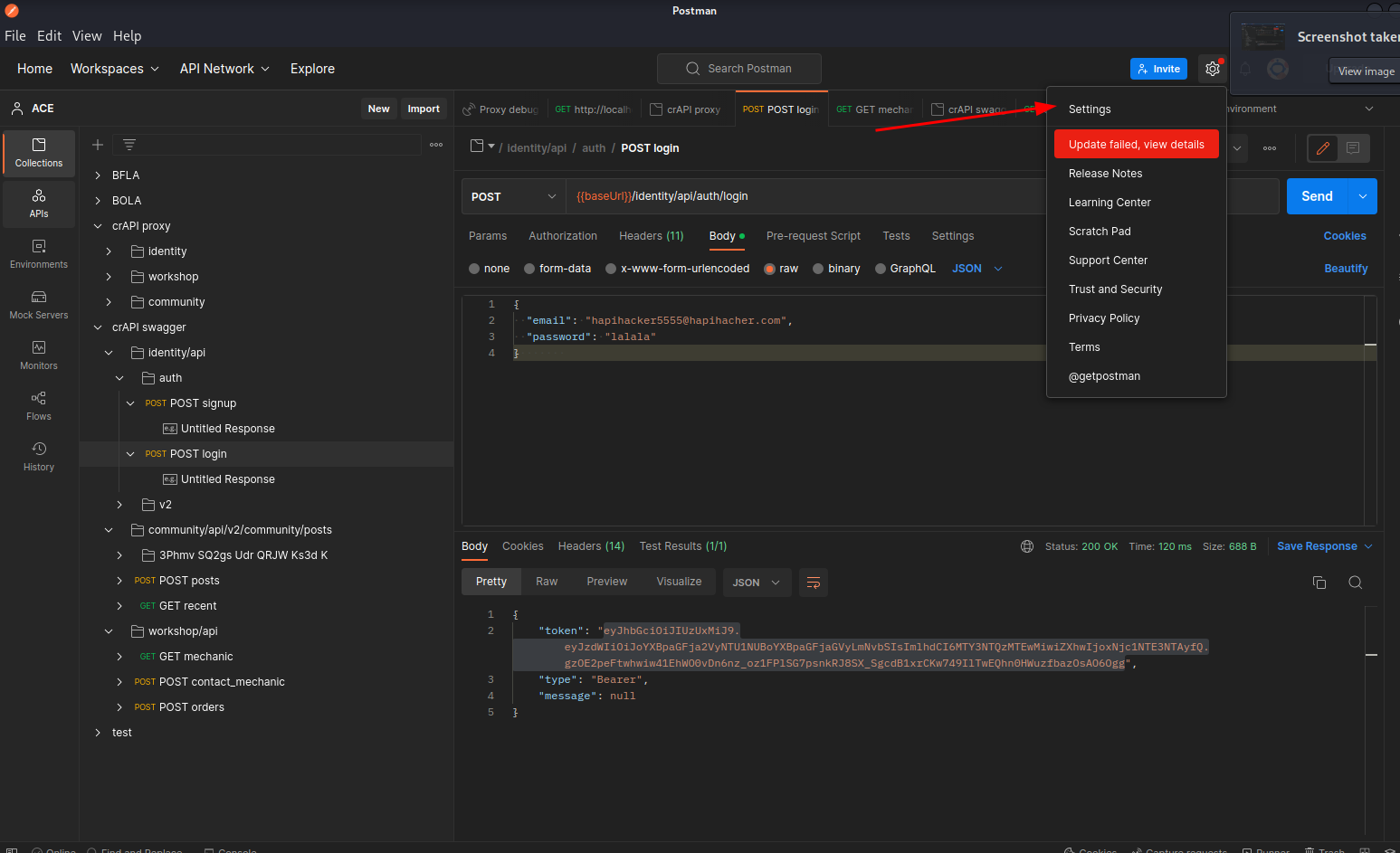
Task: Open the GET recent request
Action: [x=187, y=606]
